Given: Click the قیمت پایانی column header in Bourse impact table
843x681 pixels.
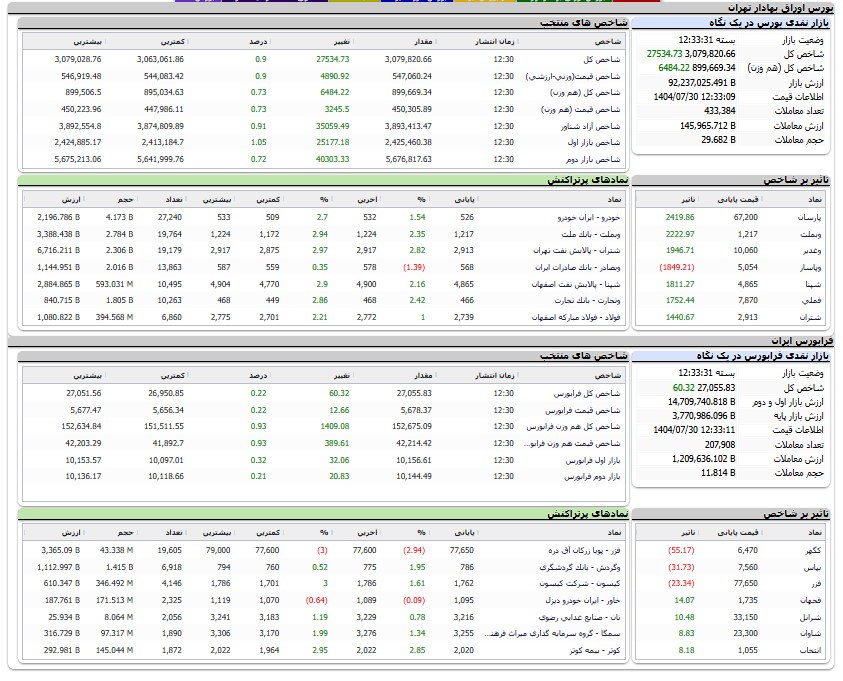Looking at the screenshot, I should pyautogui.click(x=741, y=199).
